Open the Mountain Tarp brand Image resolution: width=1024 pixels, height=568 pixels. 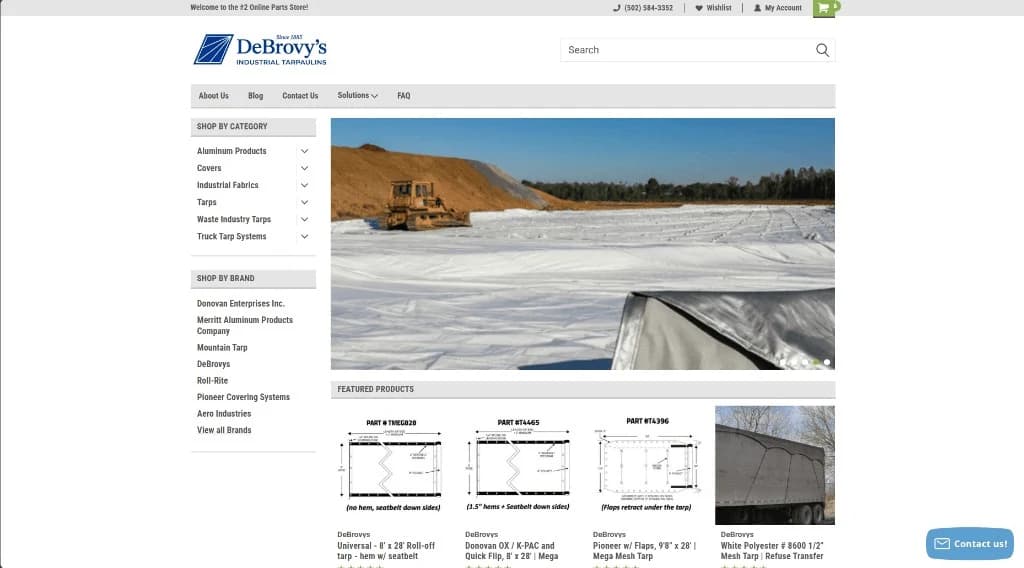222,348
